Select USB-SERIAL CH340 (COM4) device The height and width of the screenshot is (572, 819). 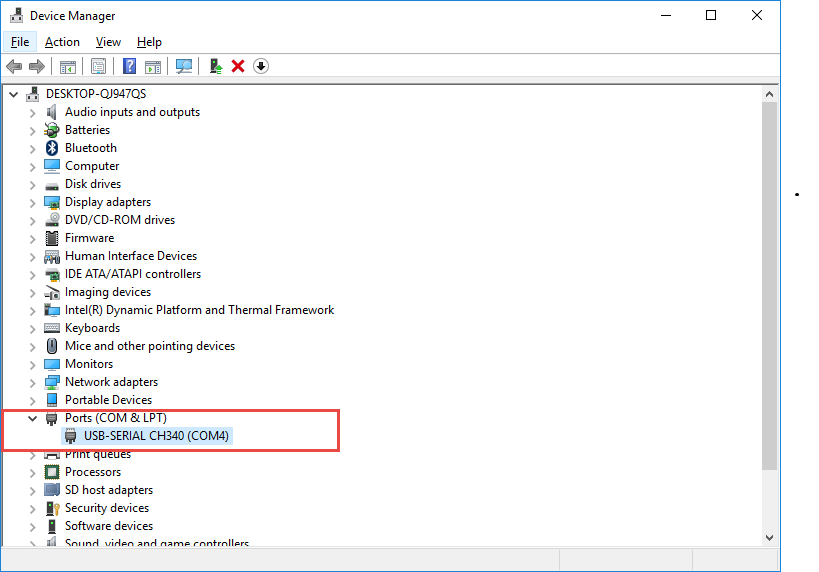point(147,436)
